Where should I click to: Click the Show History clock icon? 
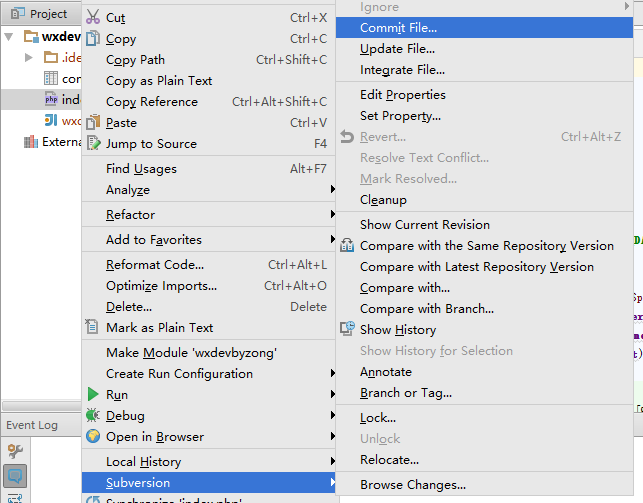pos(347,329)
